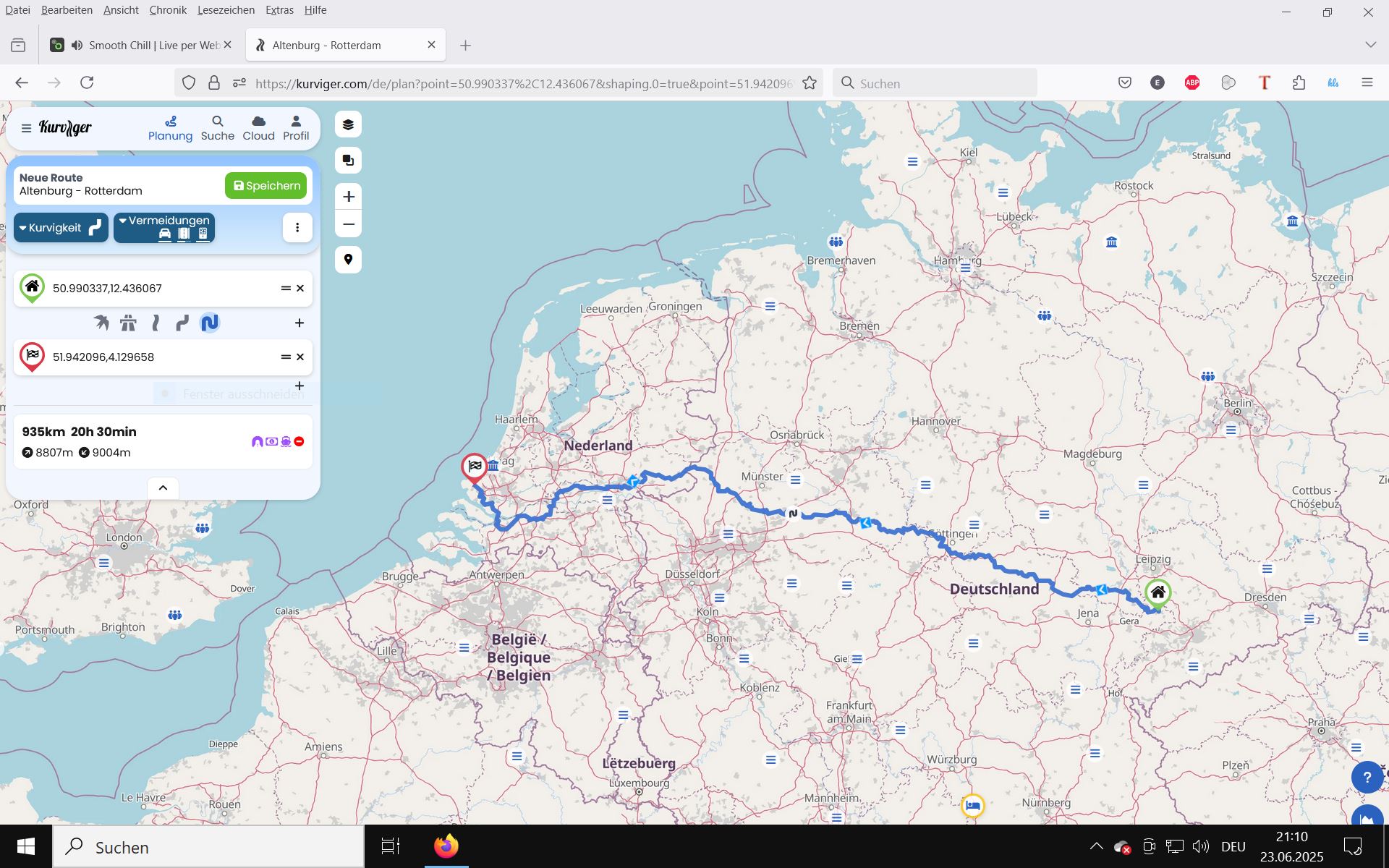Image resolution: width=1389 pixels, height=868 pixels.
Task: Switch to the Smooth Chill browser tab
Action: pyautogui.click(x=141, y=45)
